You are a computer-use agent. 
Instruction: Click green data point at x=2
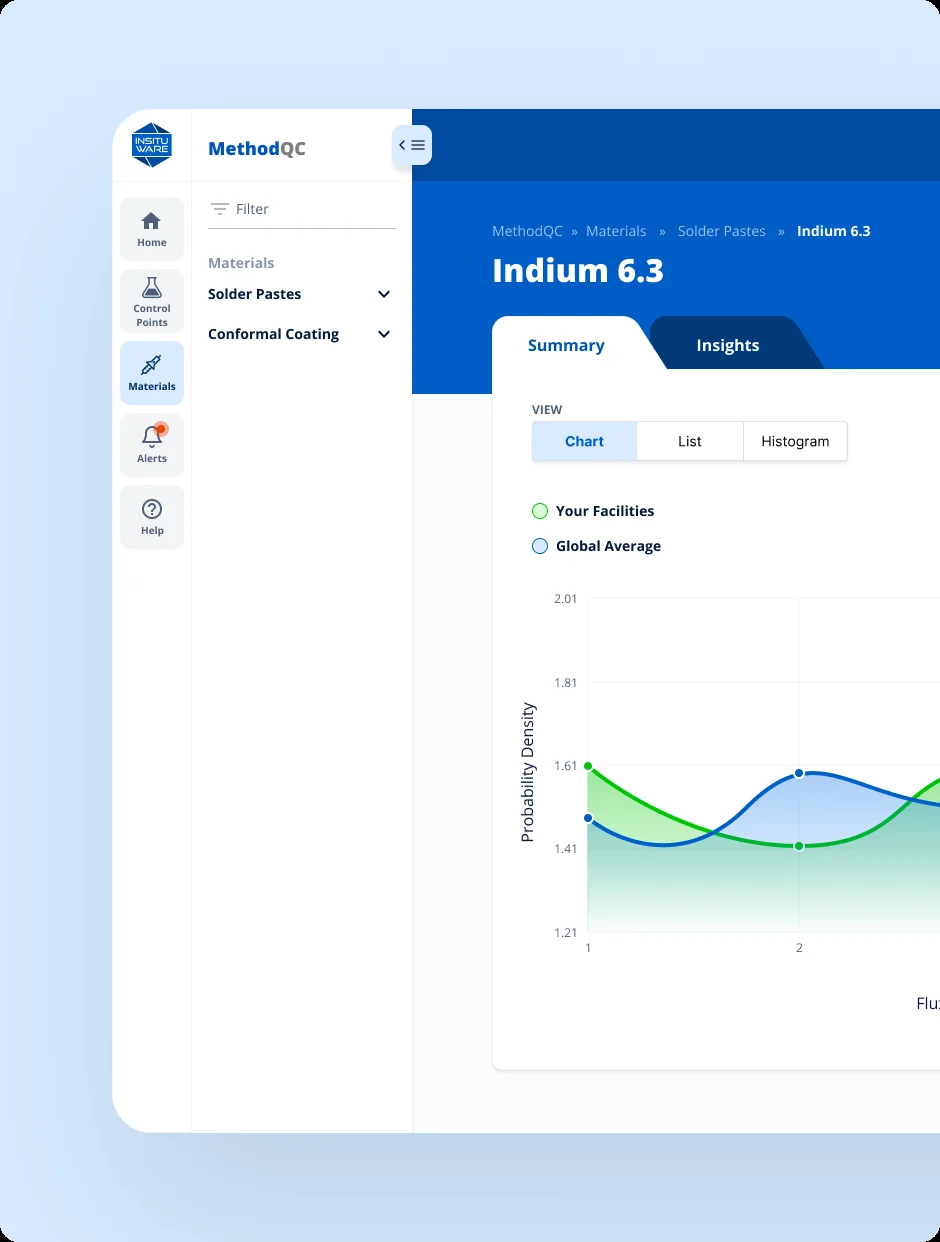(x=799, y=846)
